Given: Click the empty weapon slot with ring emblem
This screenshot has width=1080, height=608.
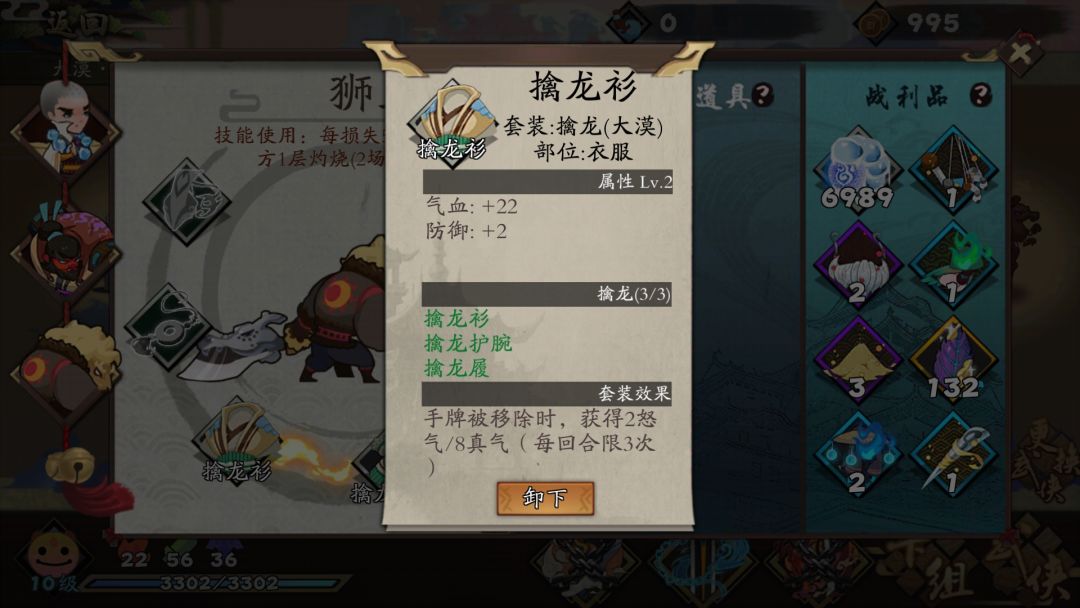Looking at the screenshot, I should pos(169,328).
